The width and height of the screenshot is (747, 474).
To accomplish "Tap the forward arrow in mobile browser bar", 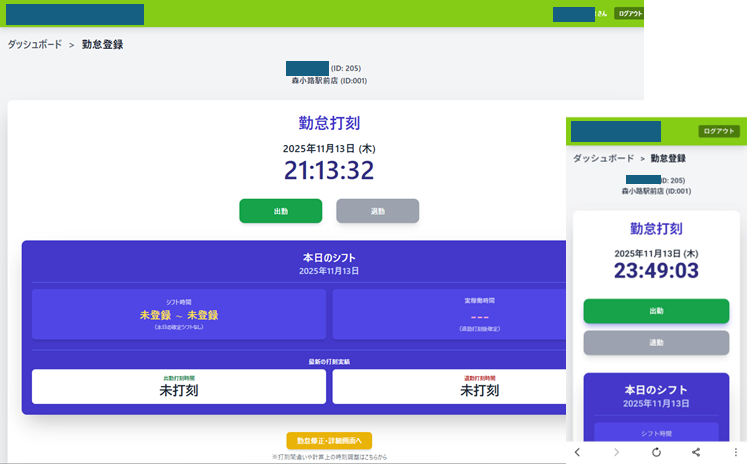I will click(x=616, y=453).
